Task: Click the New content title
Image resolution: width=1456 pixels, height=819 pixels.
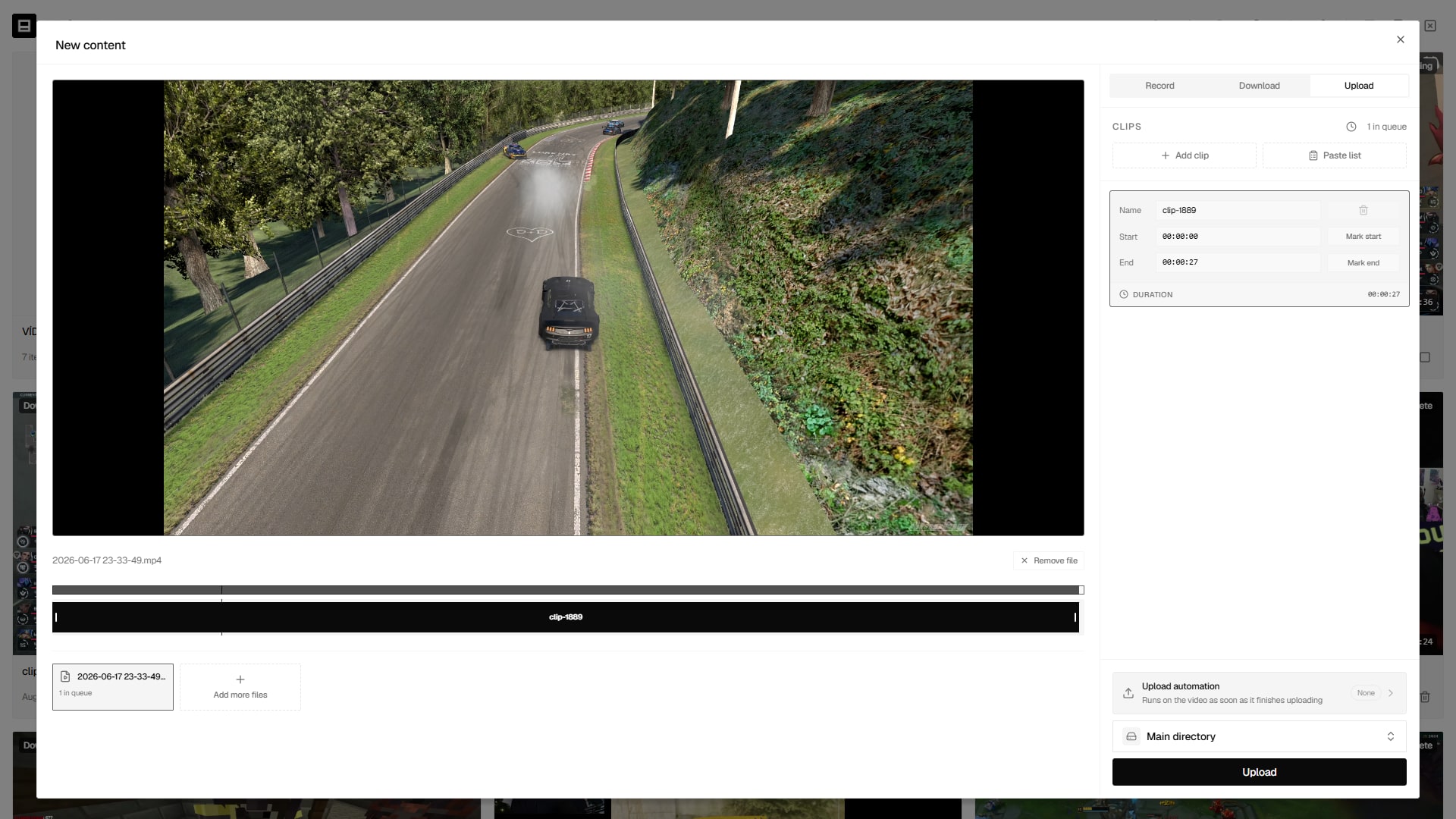Action: coord(90,45)
